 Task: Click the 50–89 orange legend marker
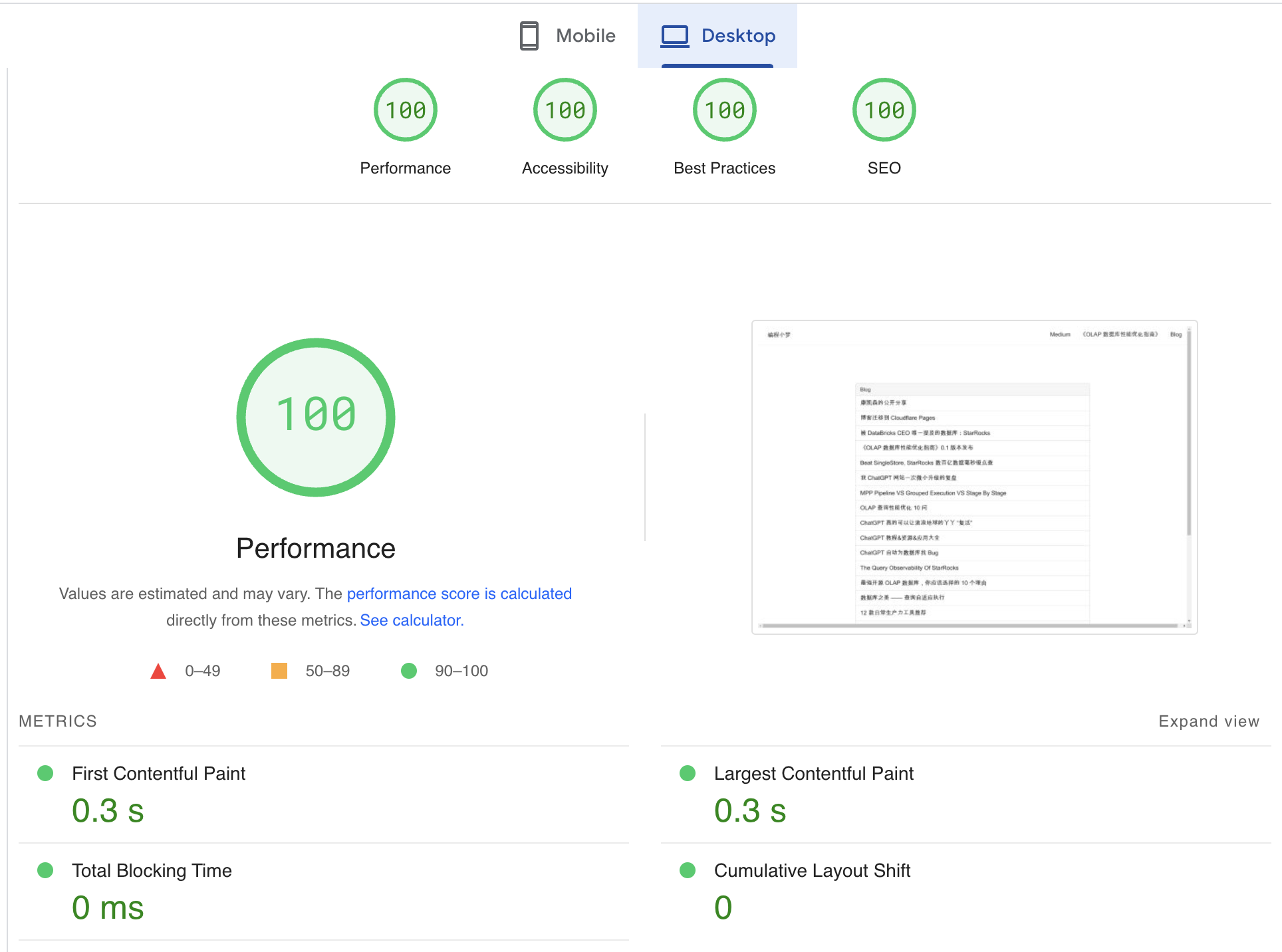[279, 671]
